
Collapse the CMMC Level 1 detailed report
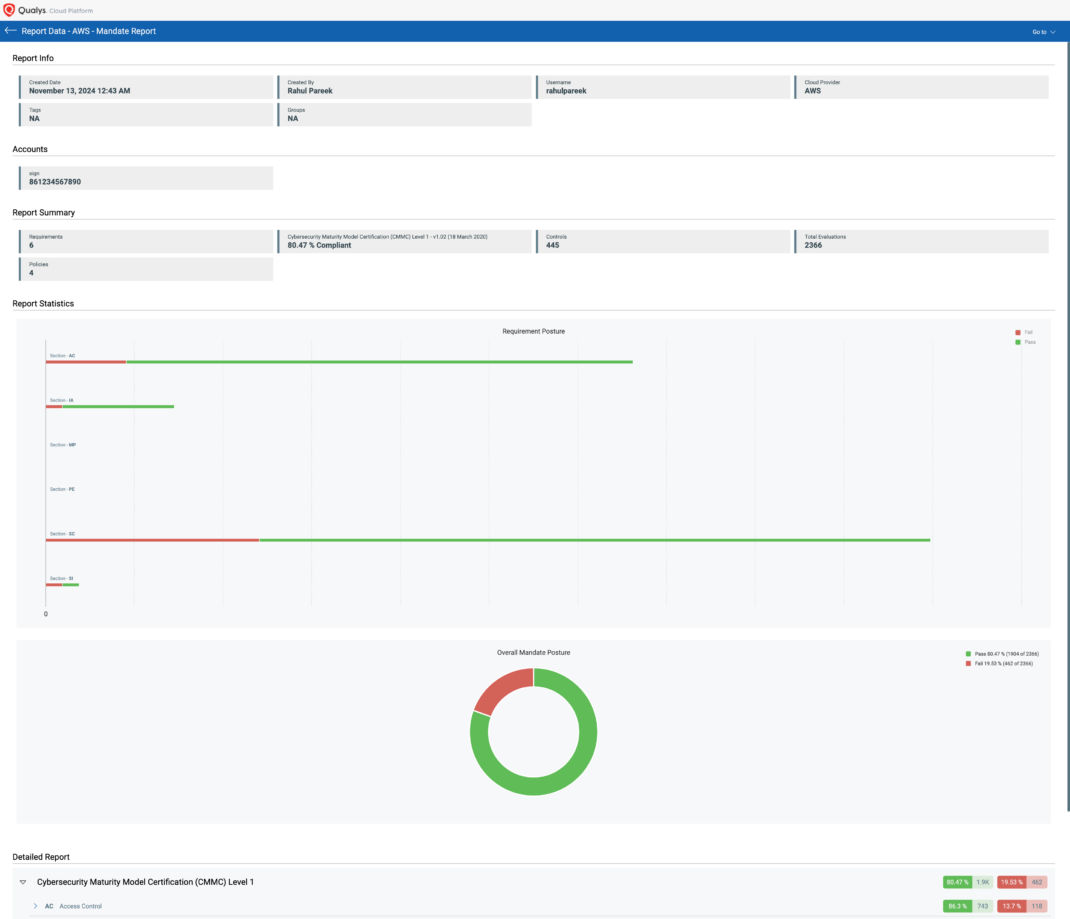23,882
